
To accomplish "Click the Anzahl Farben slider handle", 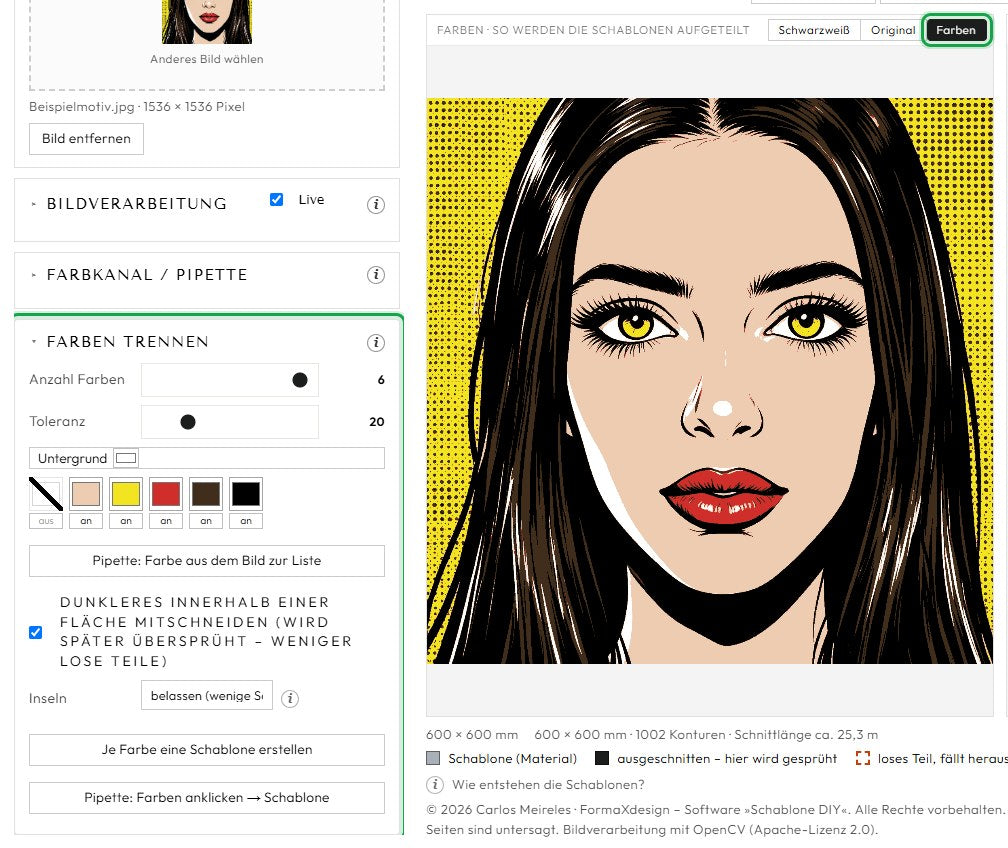I will (x=300, y=380).
